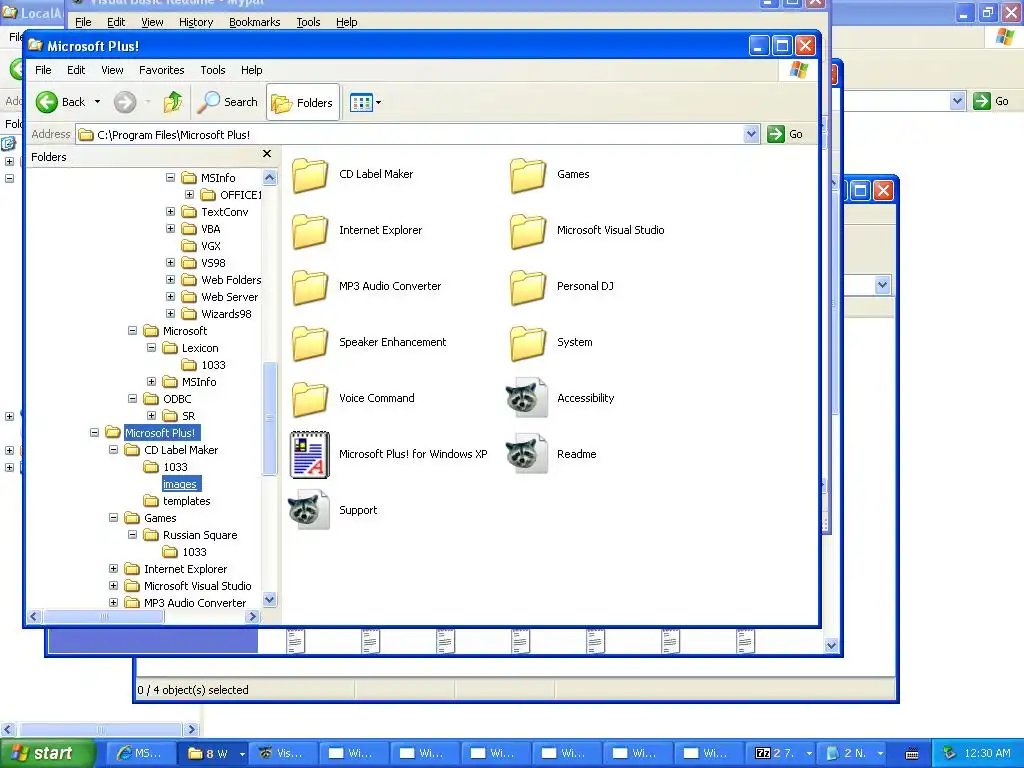Select the Readme raccoon file icon

(526, 454)
